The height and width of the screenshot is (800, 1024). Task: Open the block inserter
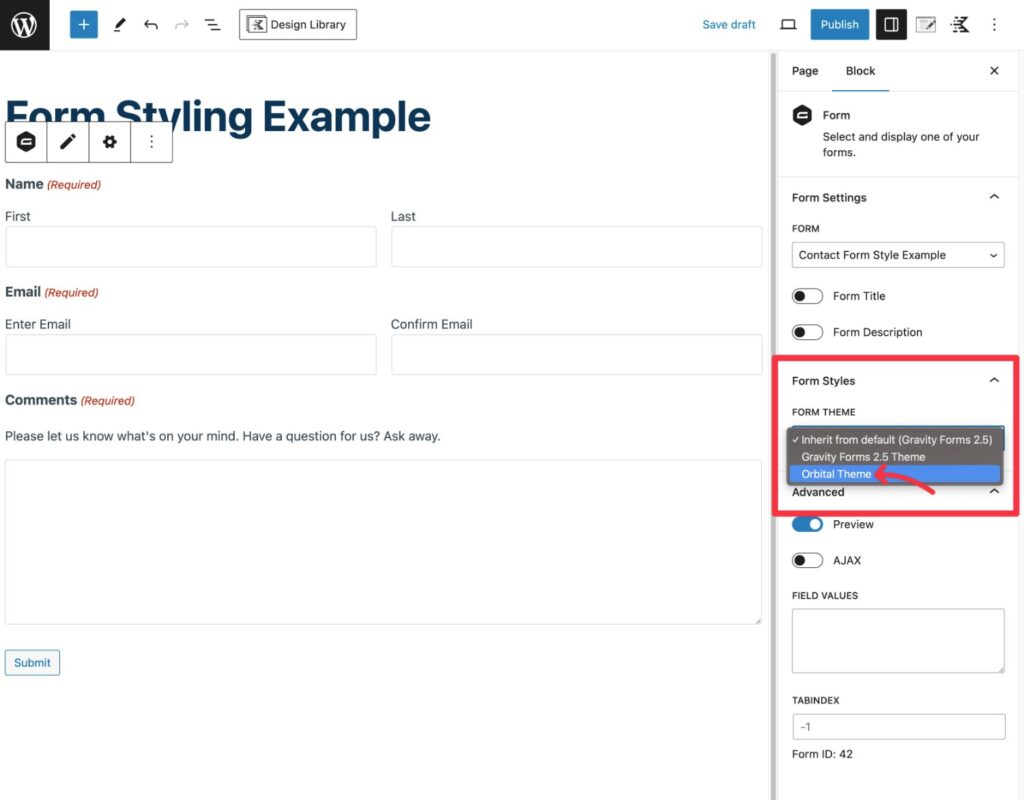pos(83,24)
